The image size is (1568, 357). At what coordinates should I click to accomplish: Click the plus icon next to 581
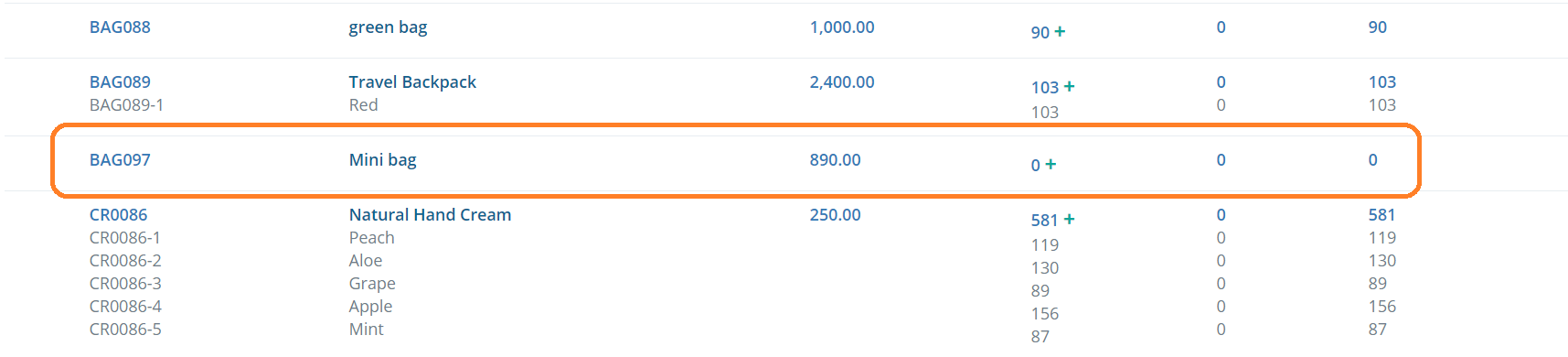[x=1069, y=219]
